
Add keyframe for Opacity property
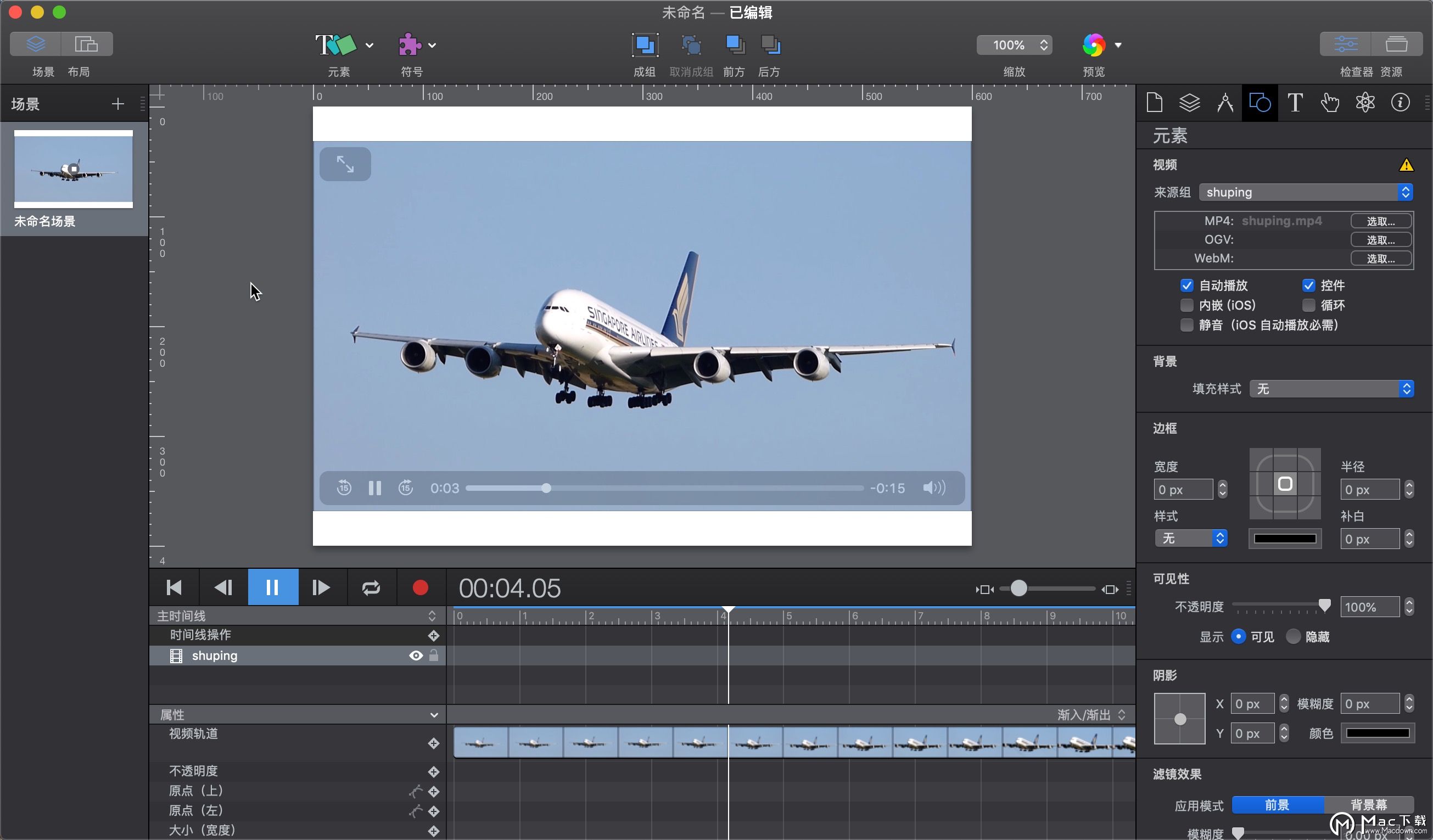click(x=433, y=771)
